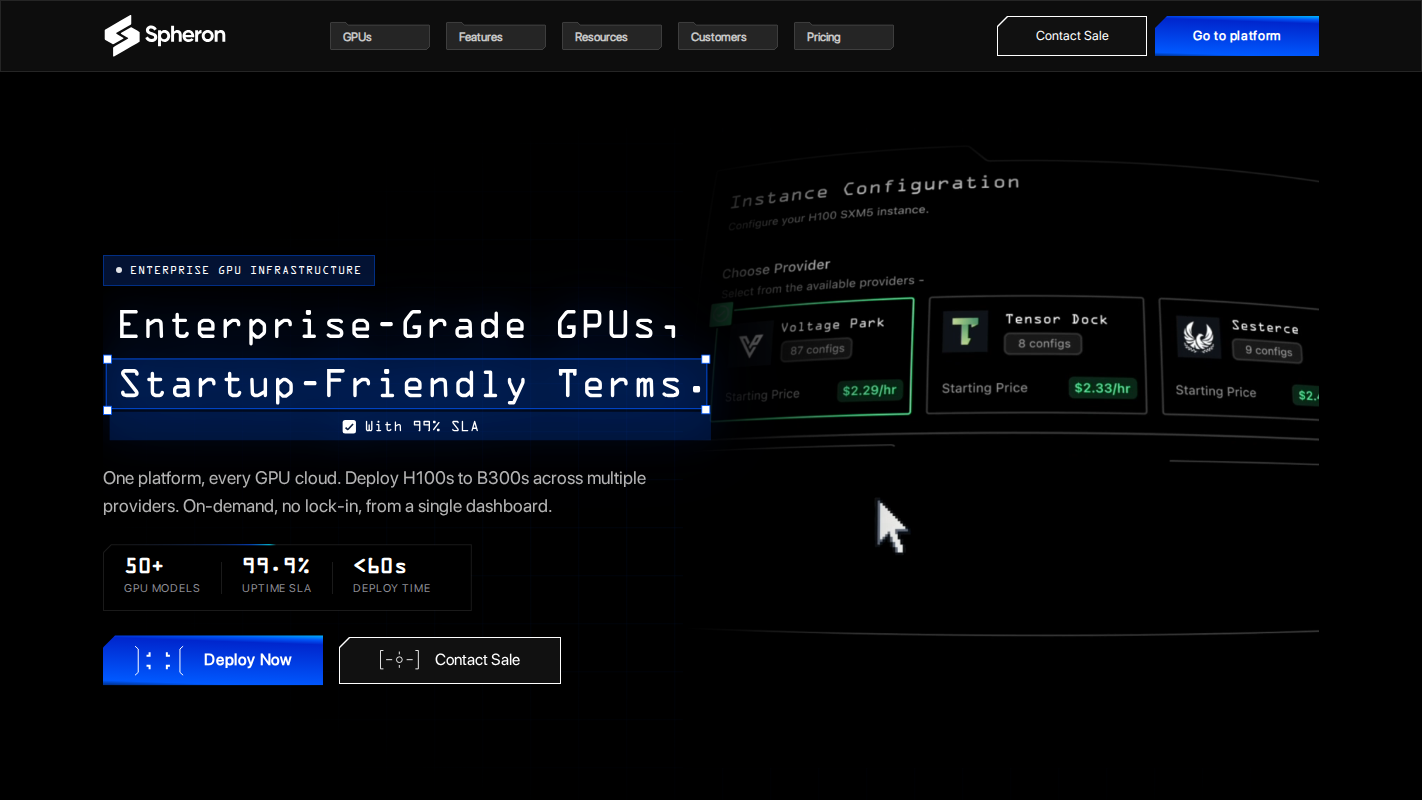Click the $2.33/hr price tag
The width and height of the screenshot is (1422, 800).
[x=1102, y=388]
